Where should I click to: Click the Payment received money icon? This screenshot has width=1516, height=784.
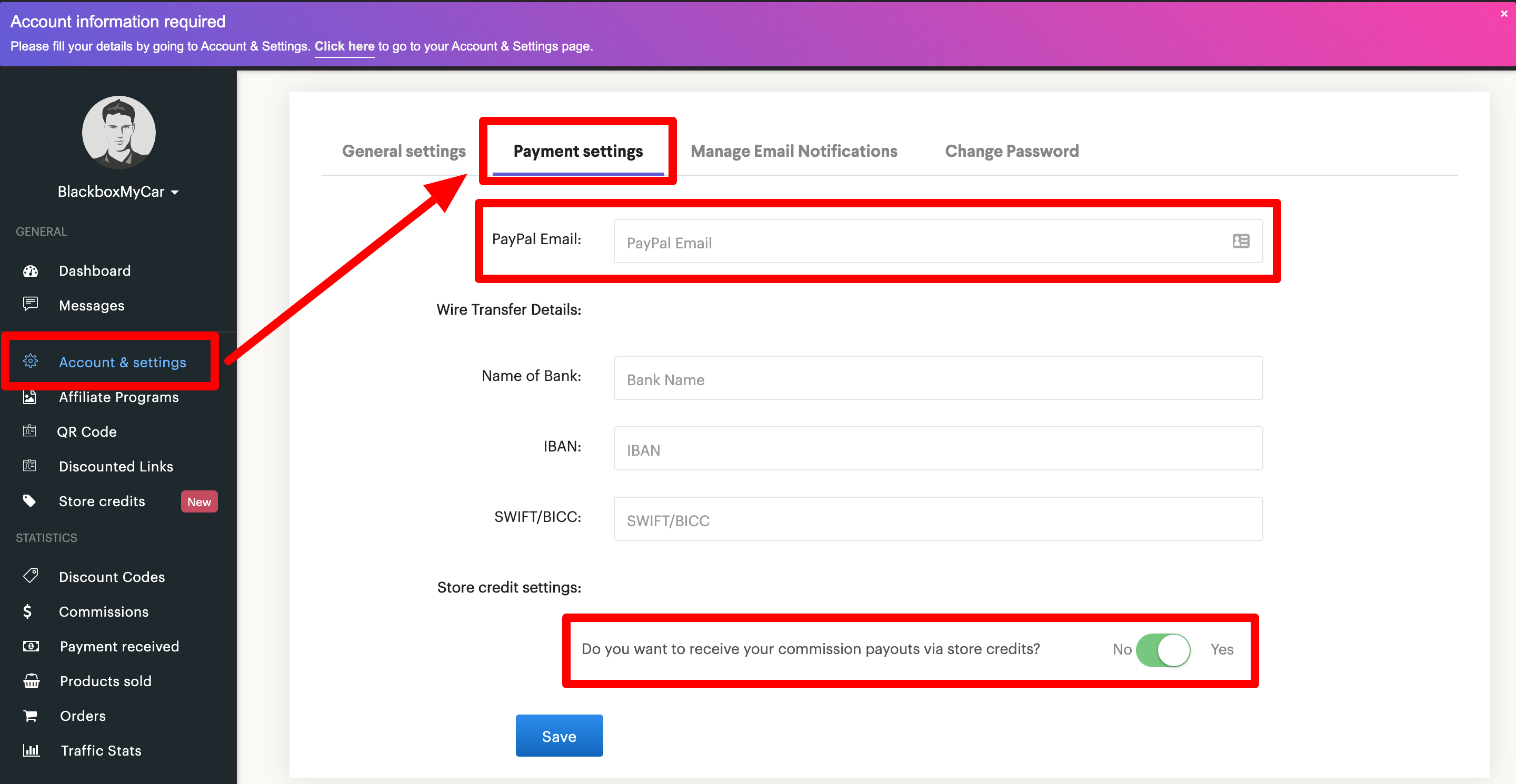click(x=31, y=646)
